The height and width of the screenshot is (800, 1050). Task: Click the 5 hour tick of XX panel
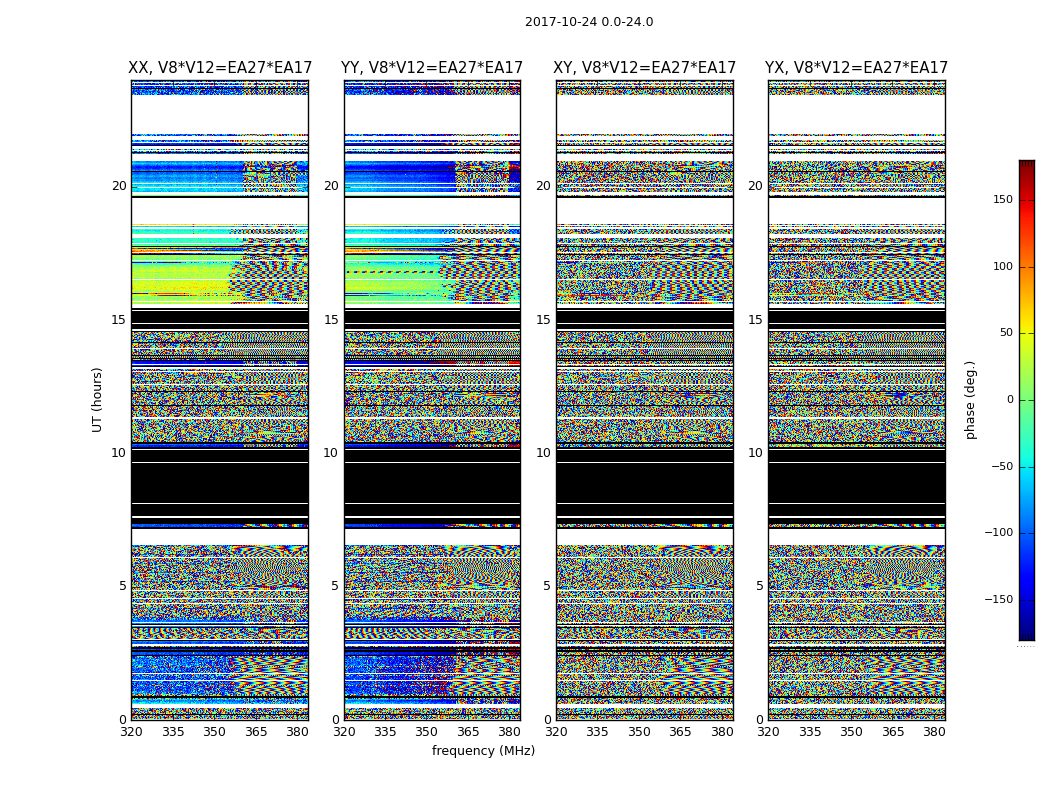(x=123, y=586)
